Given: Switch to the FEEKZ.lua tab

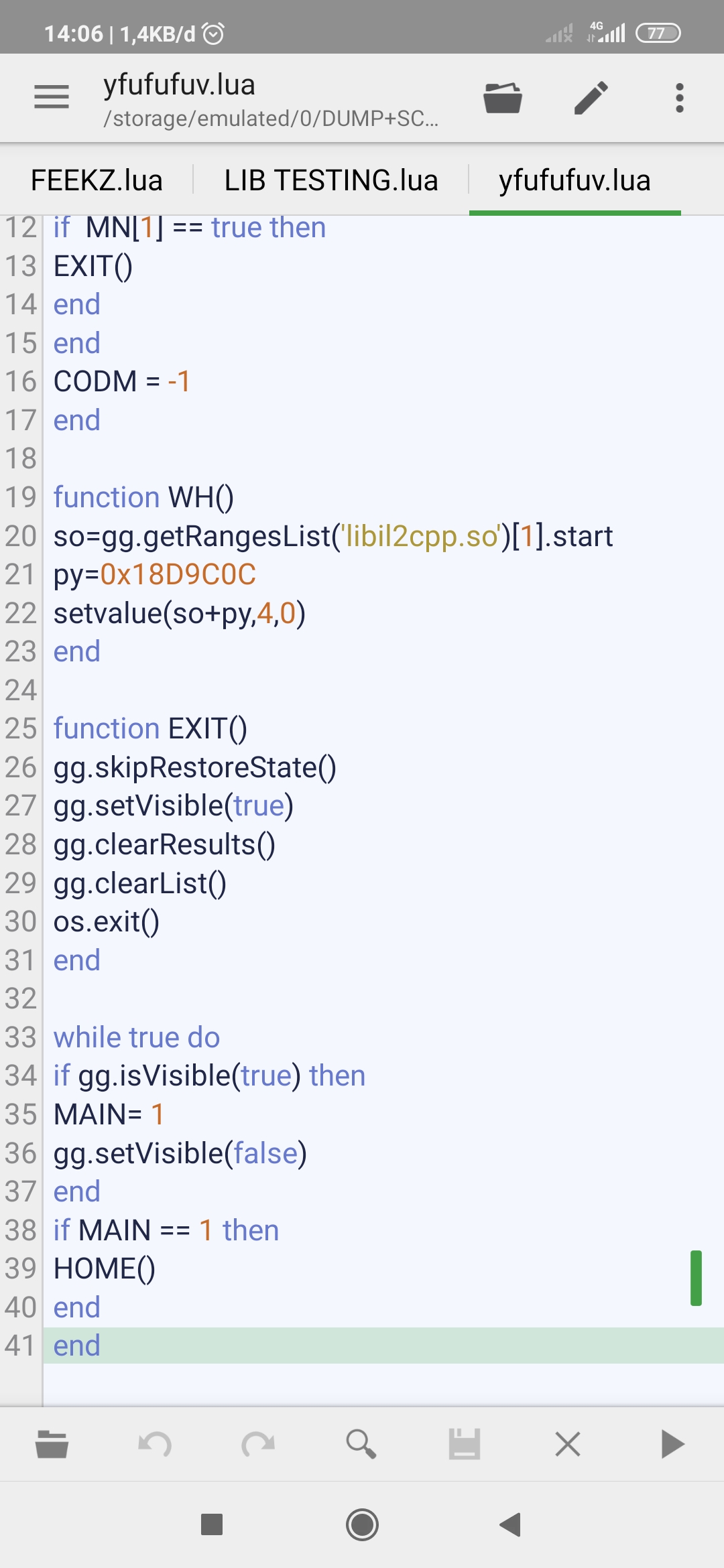Looking at the screenshot, I should tap(97, 181).
